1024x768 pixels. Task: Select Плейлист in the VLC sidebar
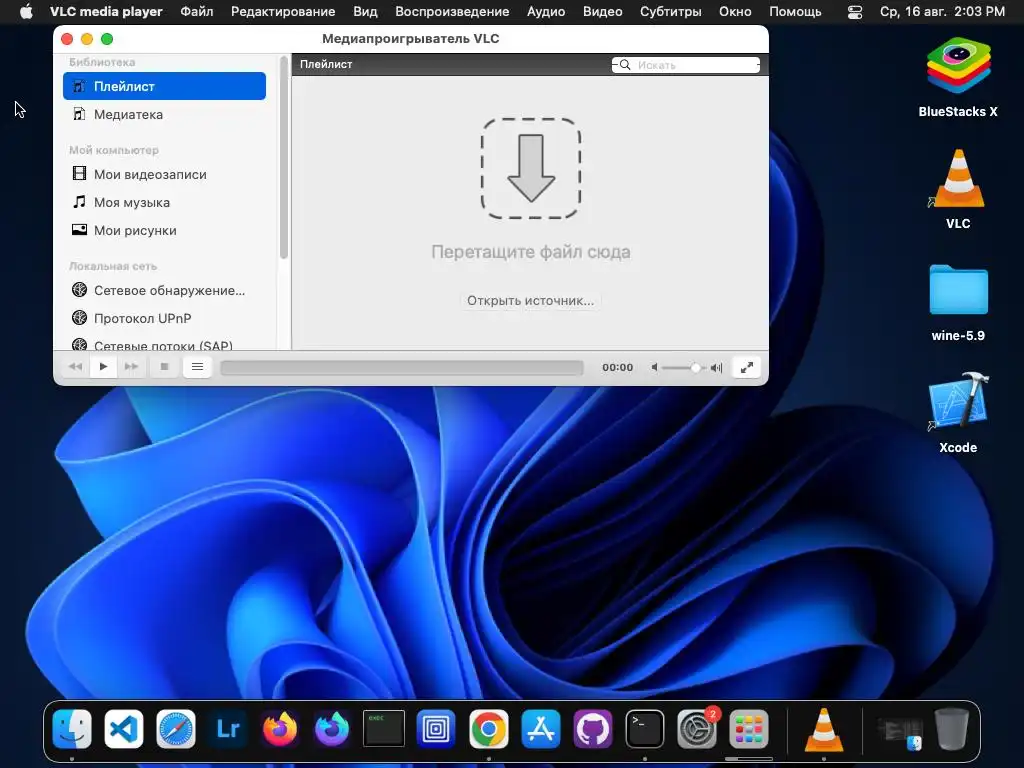click(x=164, y=86)
